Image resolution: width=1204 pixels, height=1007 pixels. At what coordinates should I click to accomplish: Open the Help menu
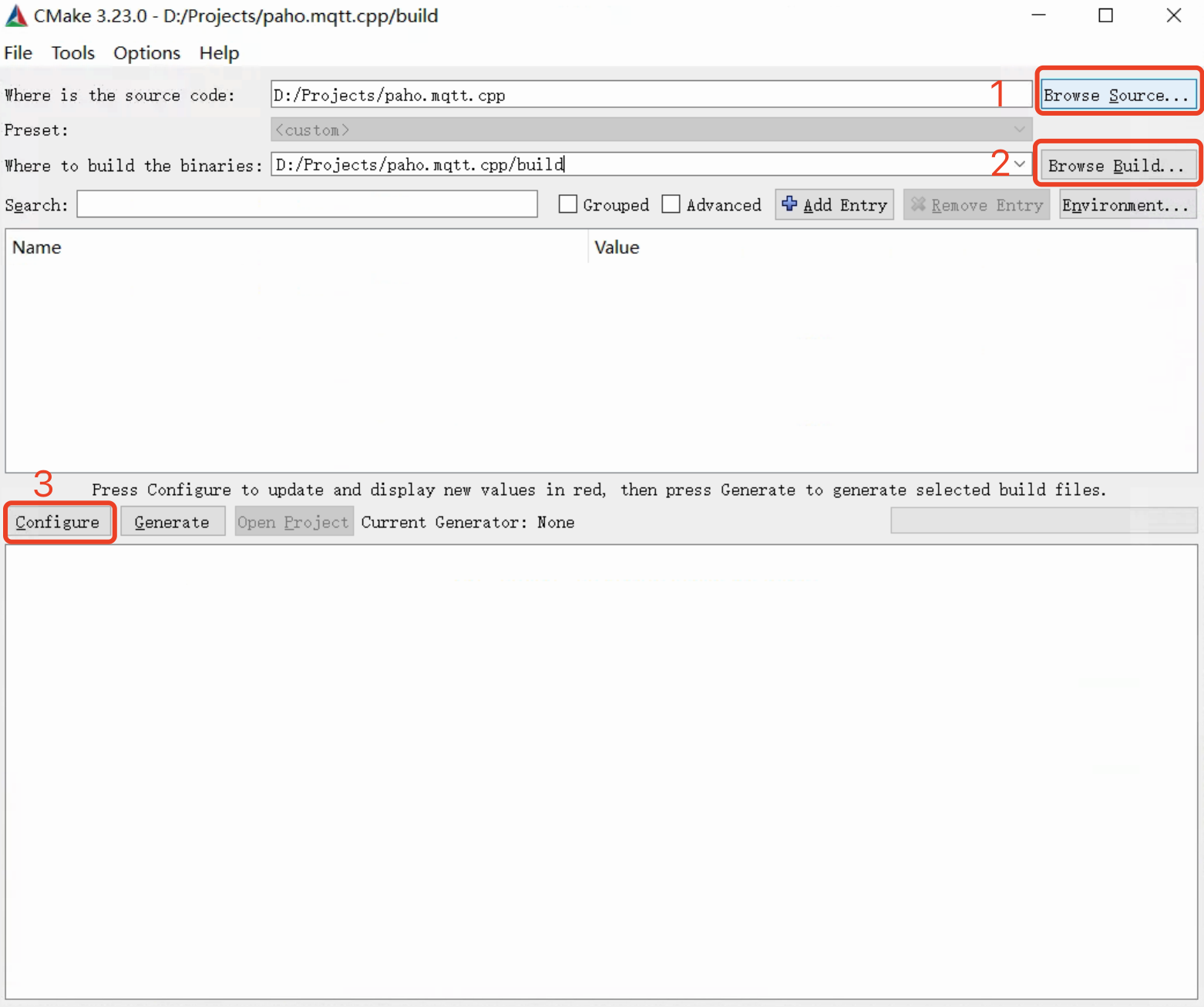point(219,53)
